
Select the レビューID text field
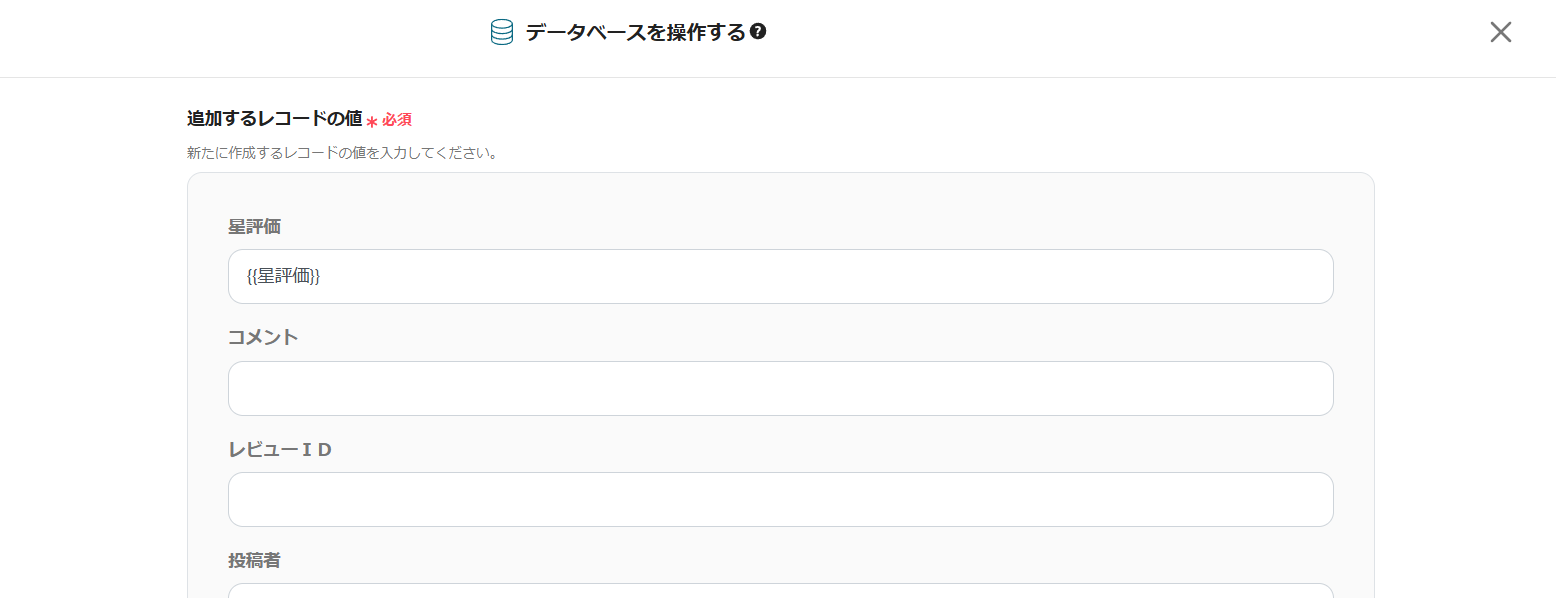coord(780,499)
